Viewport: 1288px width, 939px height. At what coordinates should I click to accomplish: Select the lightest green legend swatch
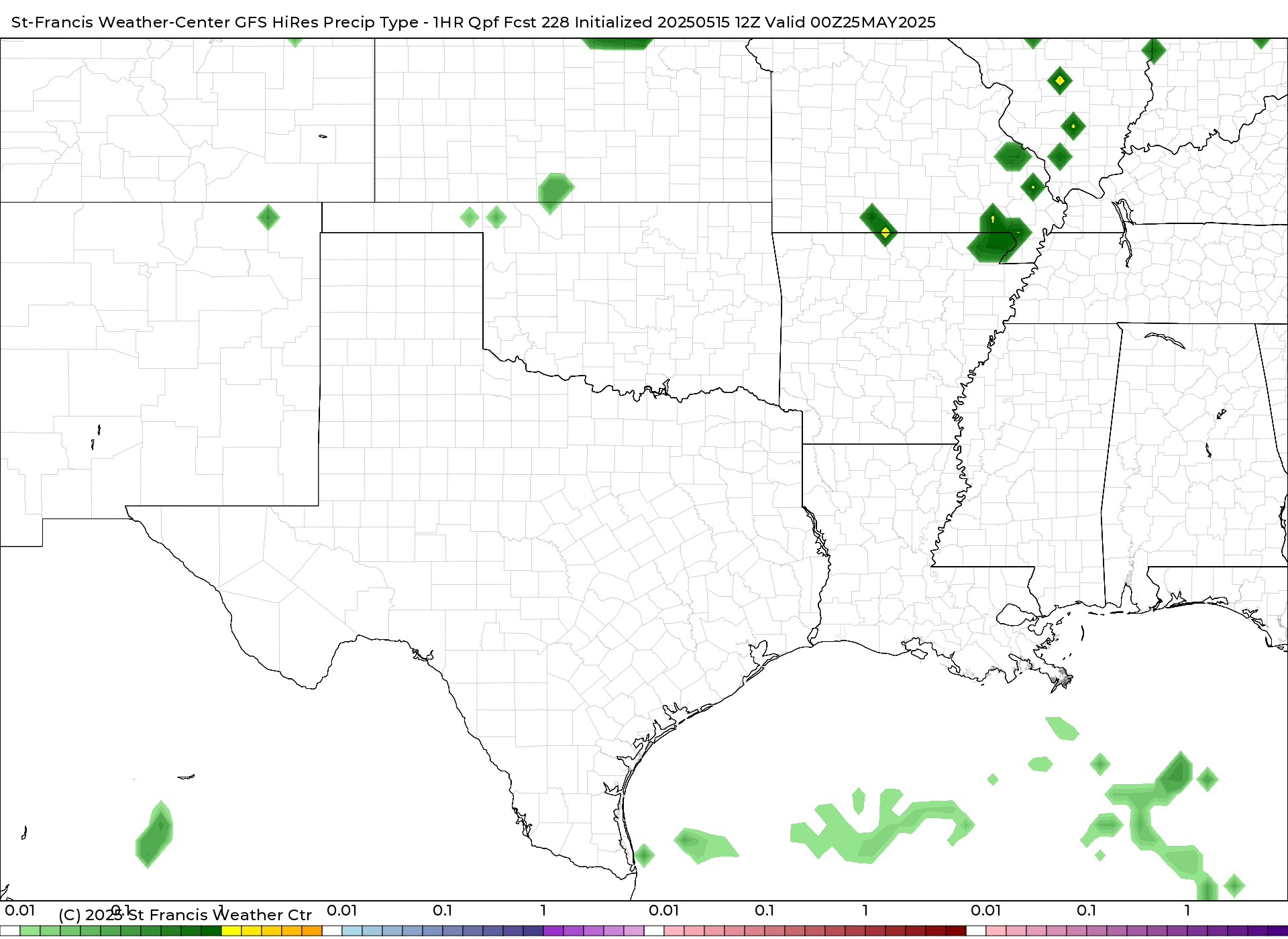click(x=30, y=932)
